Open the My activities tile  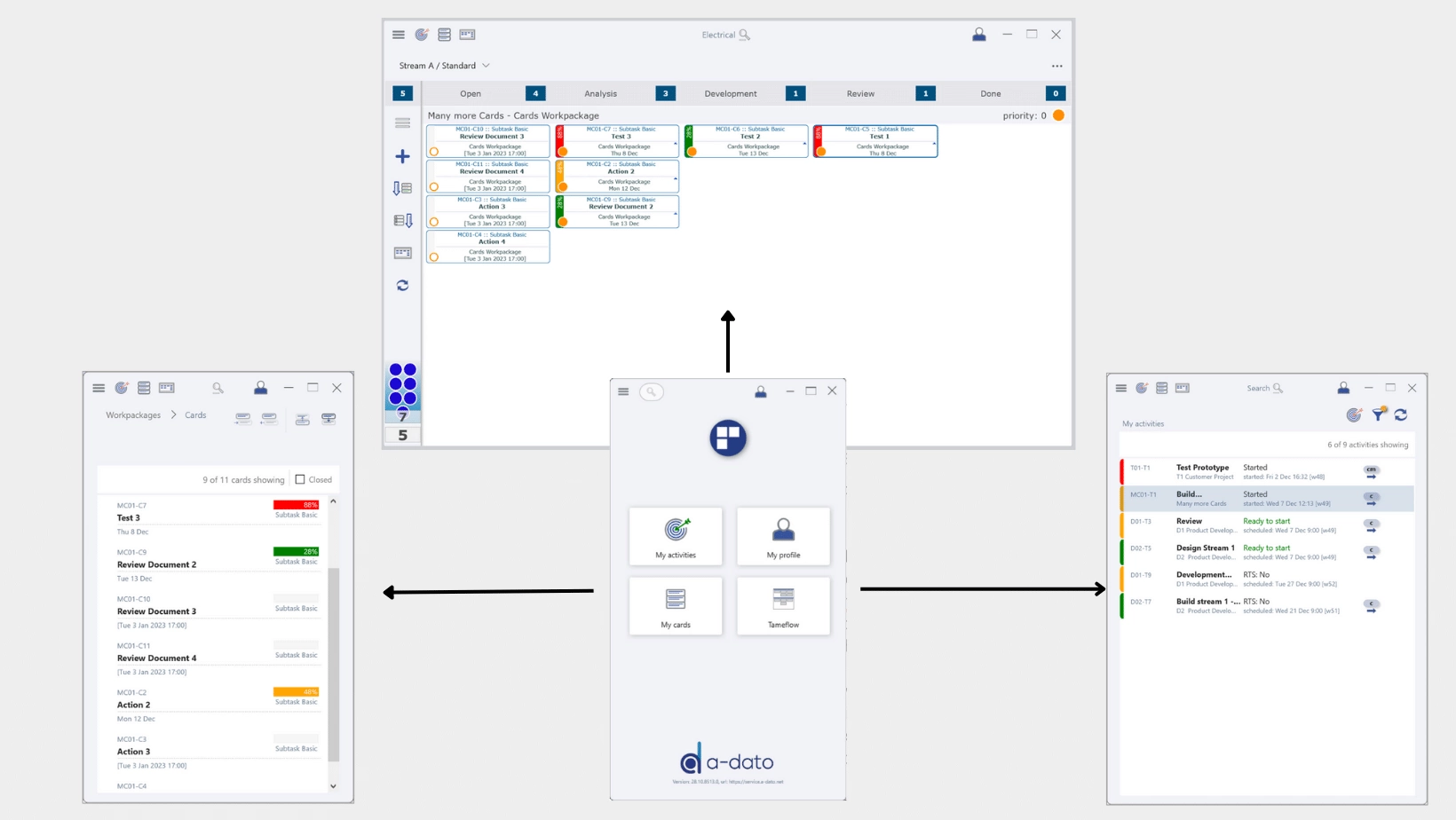coord(676,536)
